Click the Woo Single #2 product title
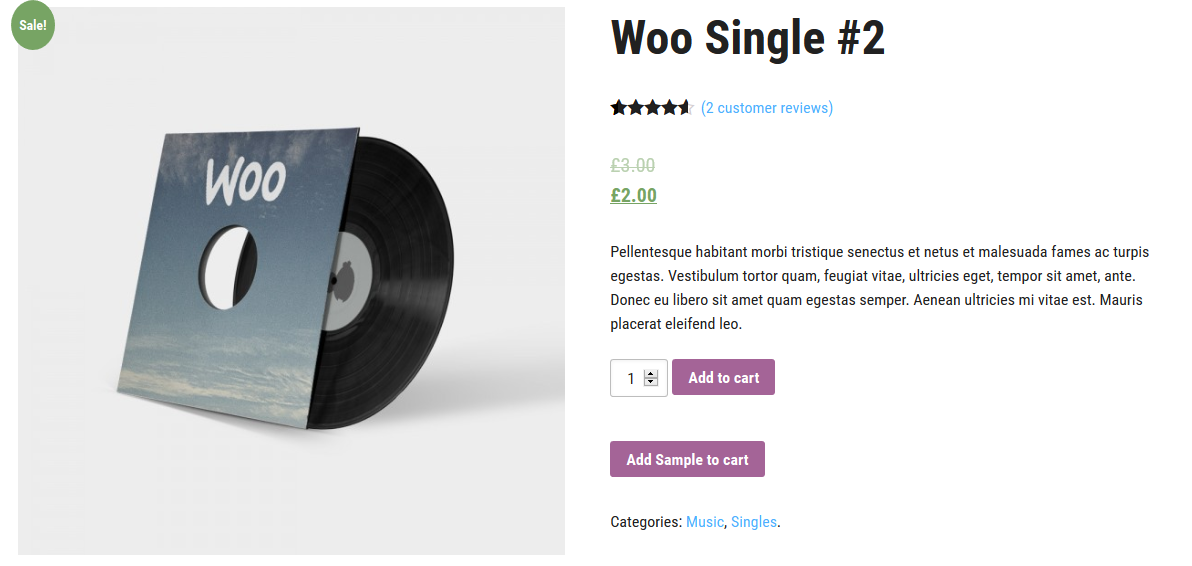This screenshot has height=566, width=1192. [x=748, y=37]
